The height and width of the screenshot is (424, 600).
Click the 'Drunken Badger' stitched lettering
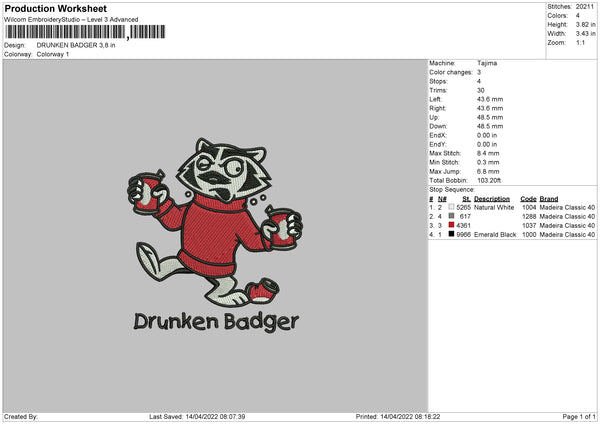(216, 322)
